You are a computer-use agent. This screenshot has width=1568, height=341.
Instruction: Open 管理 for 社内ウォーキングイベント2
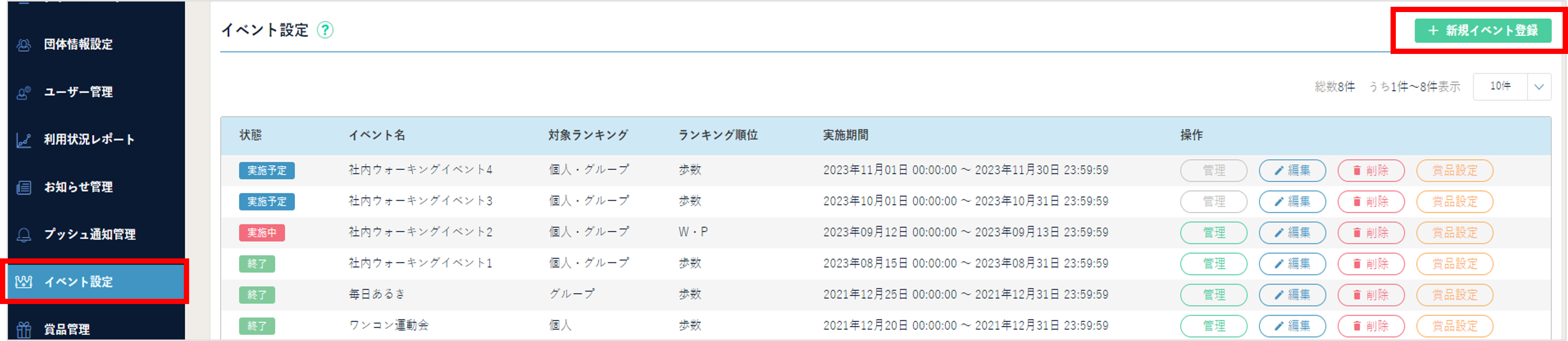(x=1213, y=233)
